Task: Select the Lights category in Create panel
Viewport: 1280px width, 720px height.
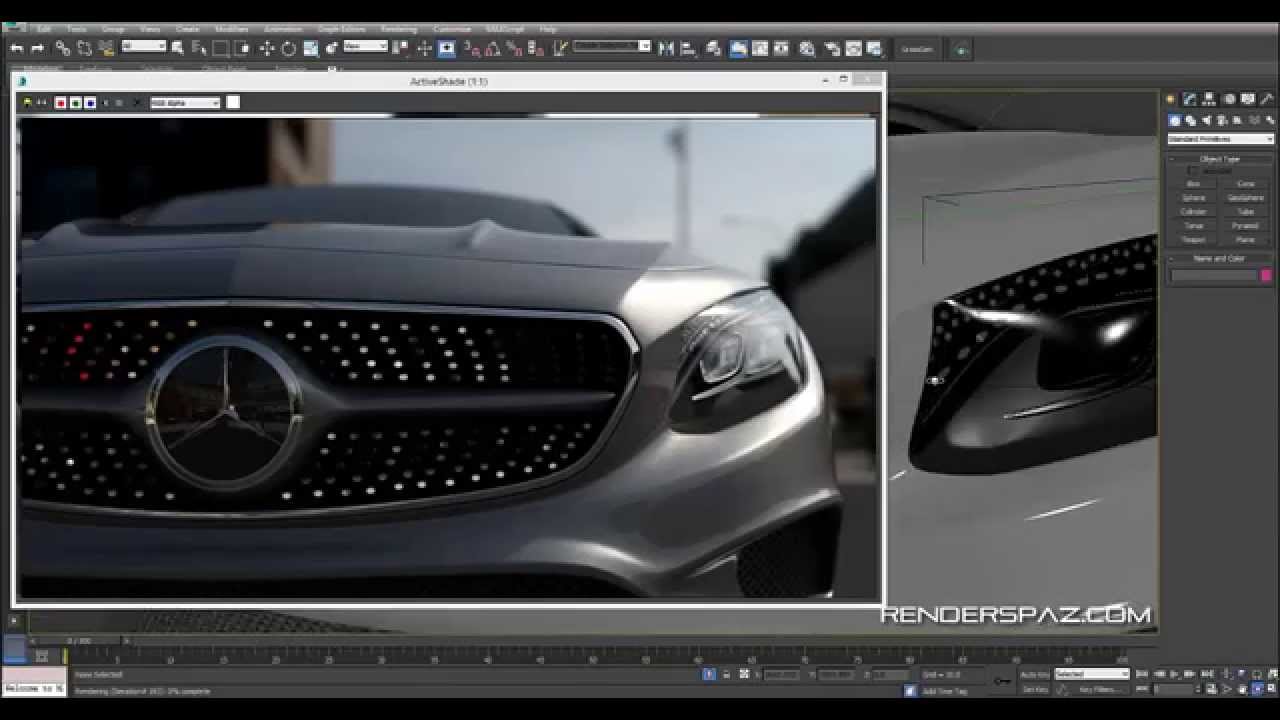Action: click(x=1206, y=120)
